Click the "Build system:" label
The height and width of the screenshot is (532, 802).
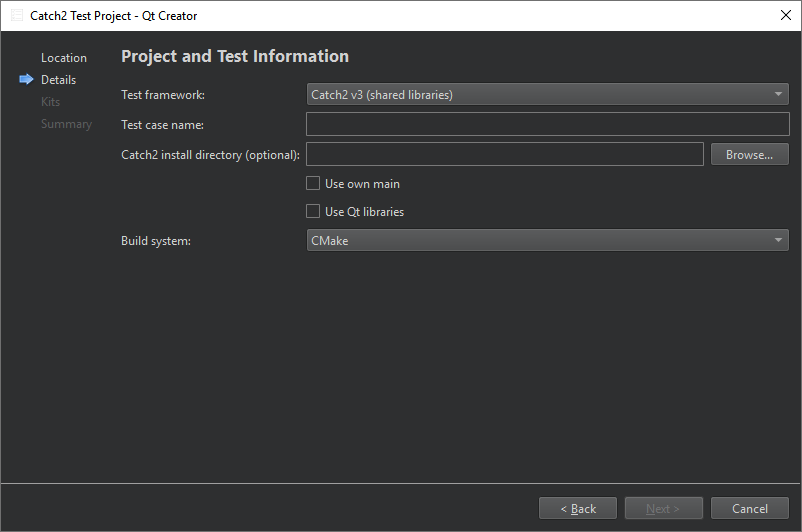(156, 241)
